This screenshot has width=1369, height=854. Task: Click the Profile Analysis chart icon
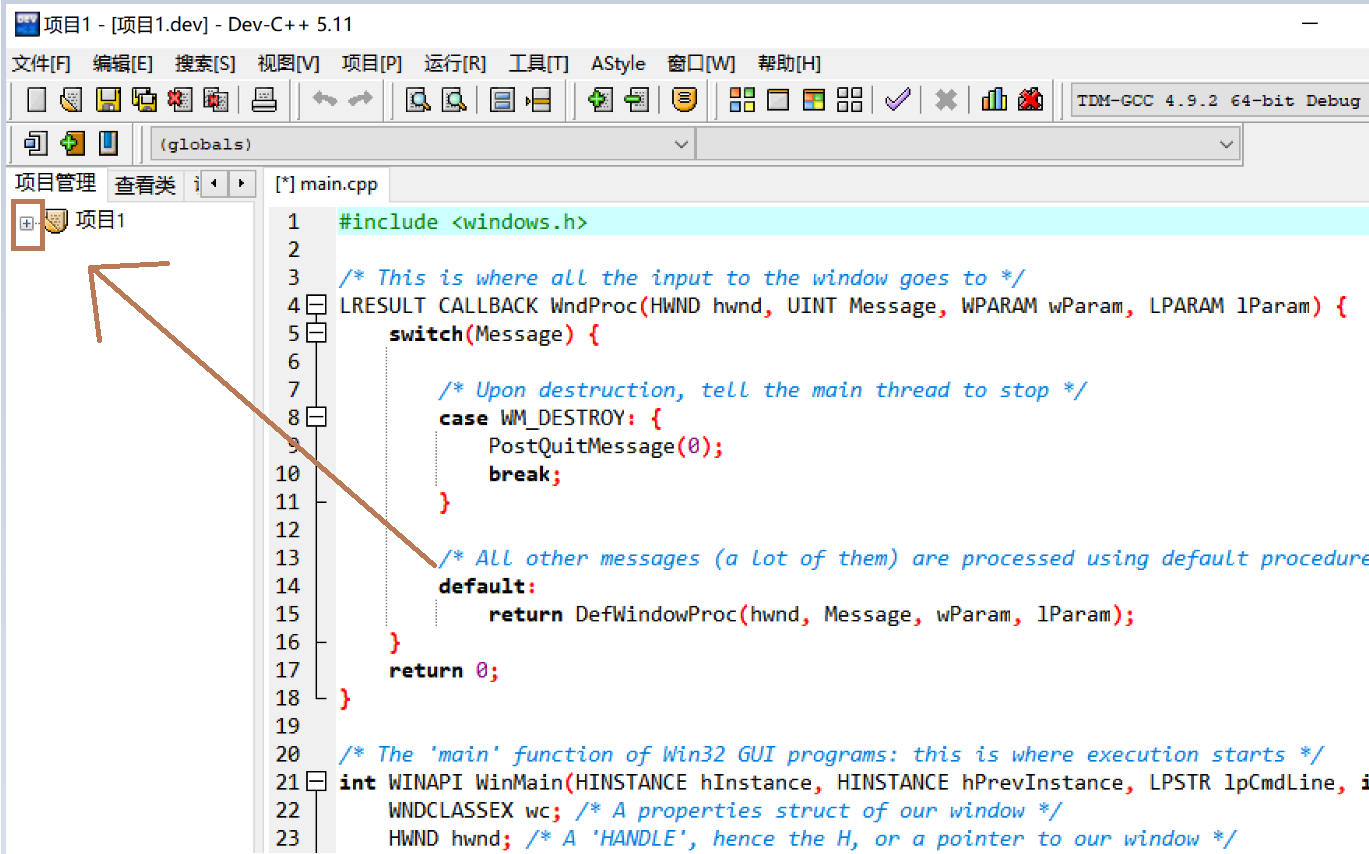pos(994,100)
